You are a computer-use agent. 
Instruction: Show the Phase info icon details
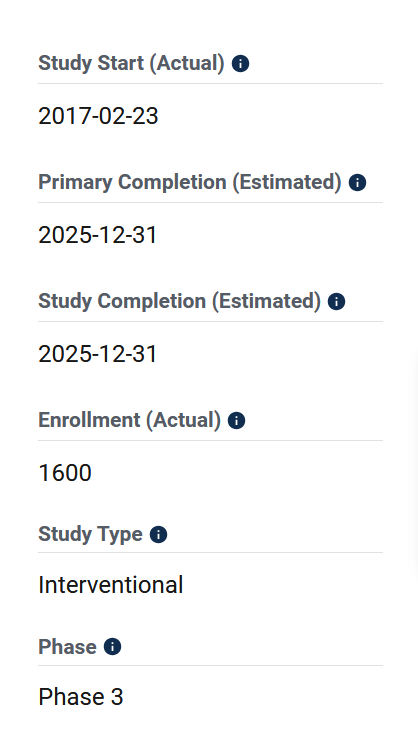pos(112,647)
